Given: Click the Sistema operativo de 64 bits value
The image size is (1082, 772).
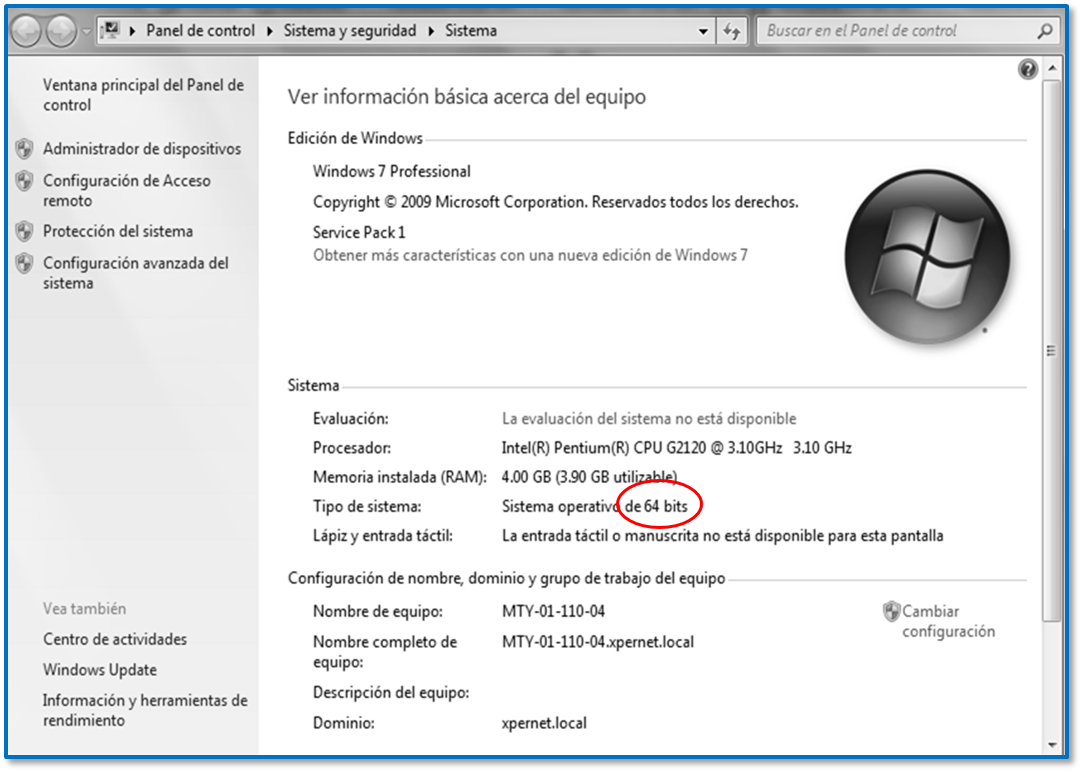Looking at the screenshot, I should pos(595,506).
